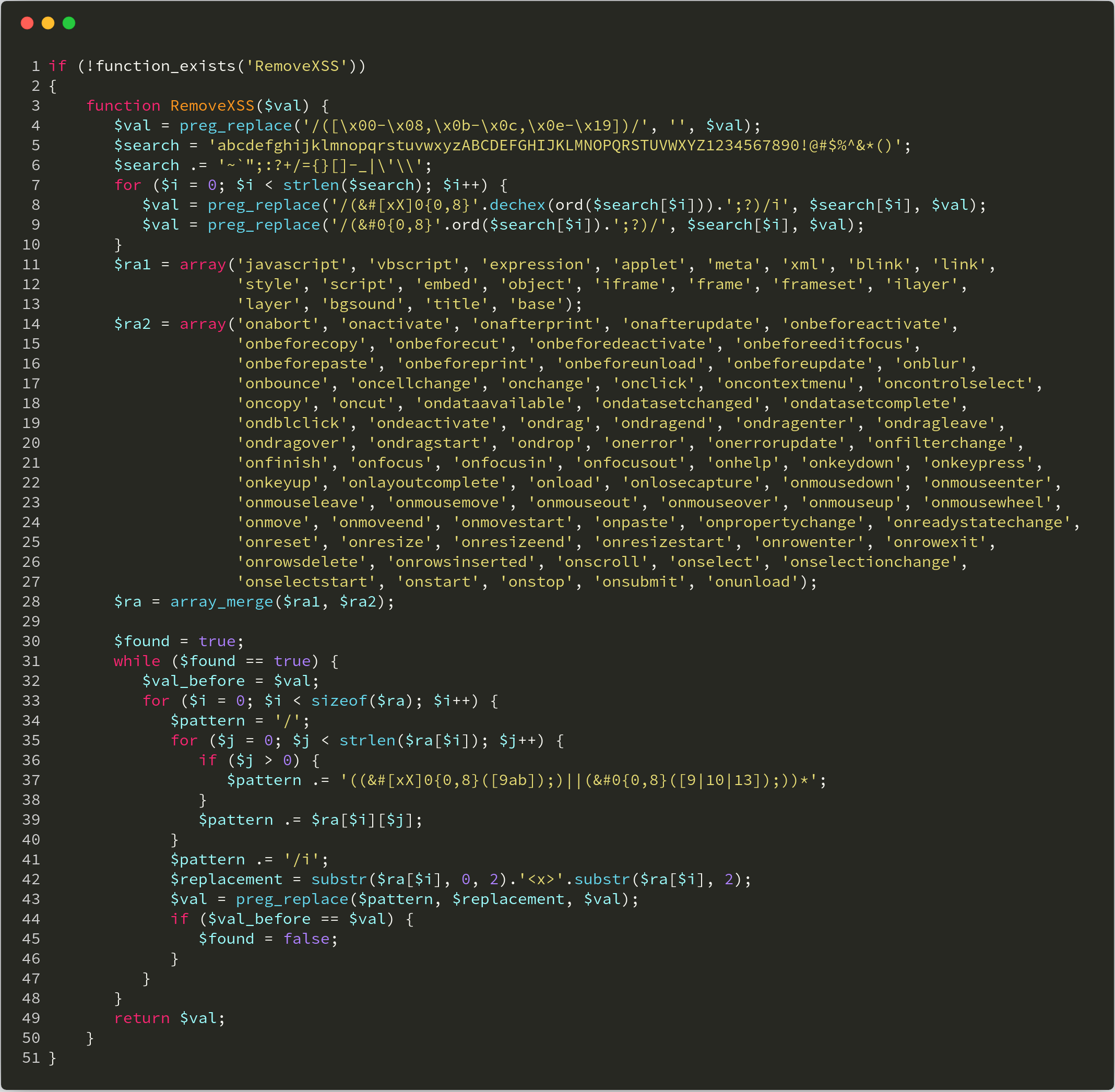This screenshot has height=1092, width=1115.
Task: Click the array_merge call on line 28
Action: click(x=221, y=602)
